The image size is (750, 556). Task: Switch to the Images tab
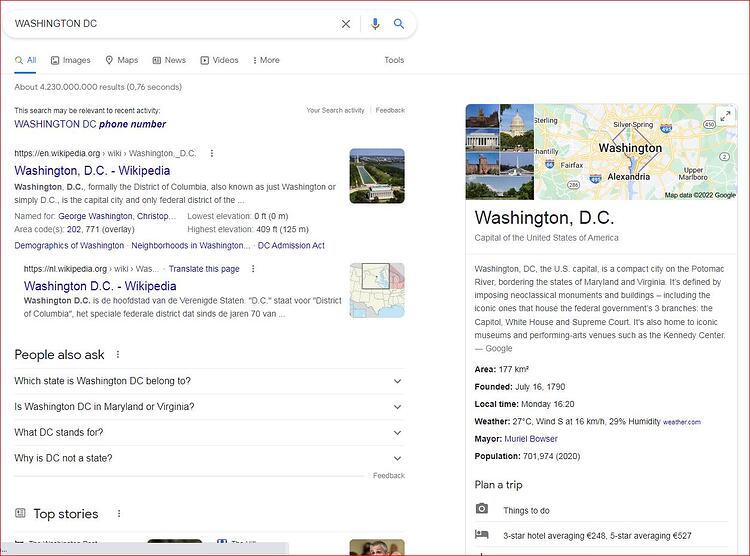click(70, 60)
